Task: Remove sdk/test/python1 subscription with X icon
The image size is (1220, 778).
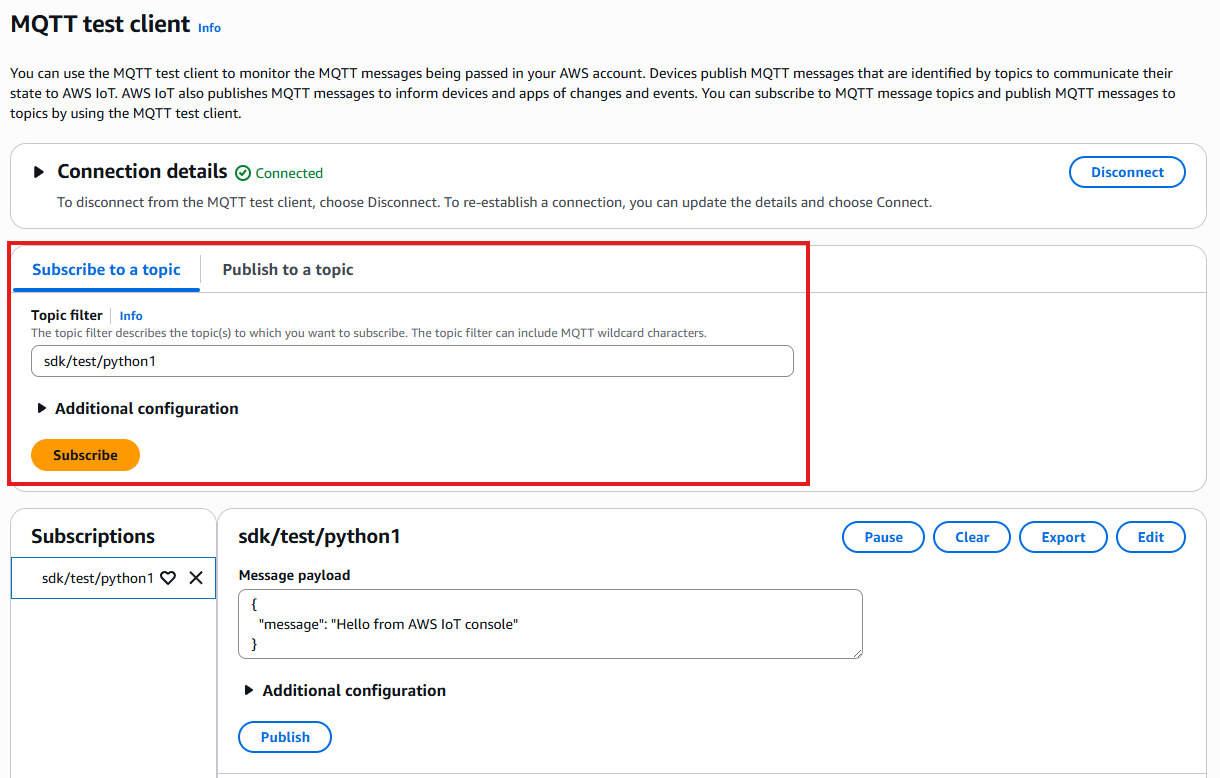Action: pos(196,578)
